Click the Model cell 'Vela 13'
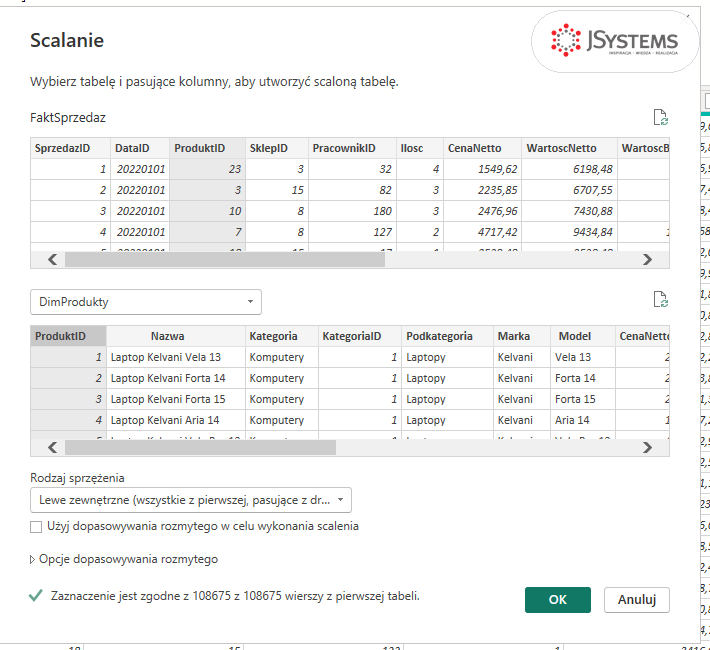Viewport: 710px width, 650px height. click(582, 357)
